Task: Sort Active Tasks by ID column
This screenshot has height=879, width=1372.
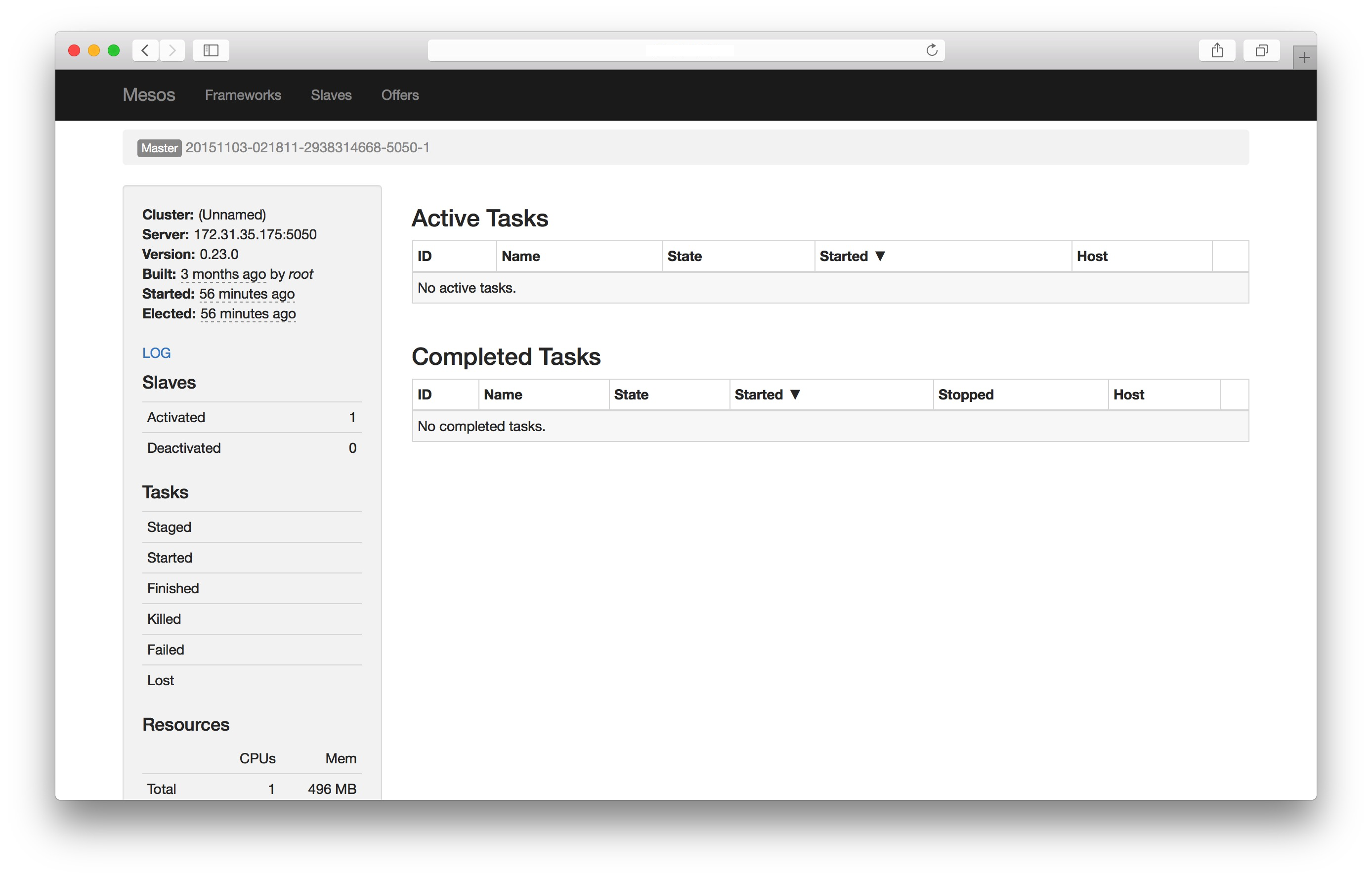Action: point(454,256)
